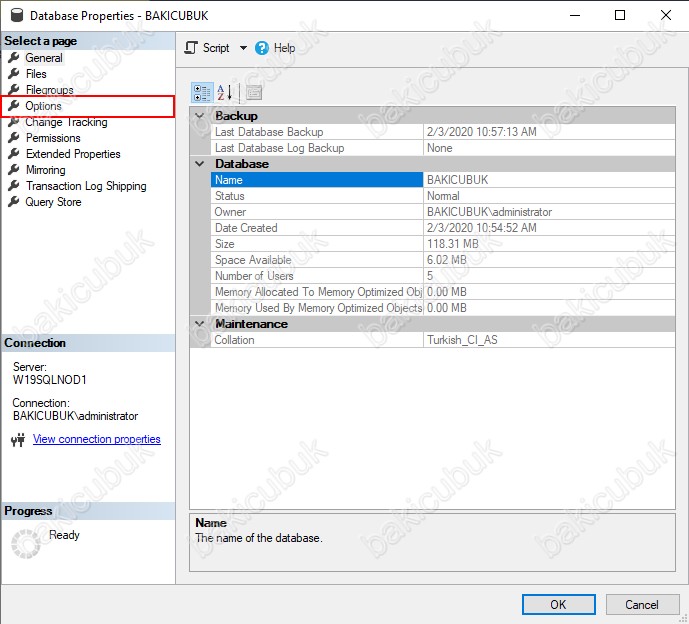Open the View connection properties link
This screenshot has width=689, height=624.
pos(97,439)
